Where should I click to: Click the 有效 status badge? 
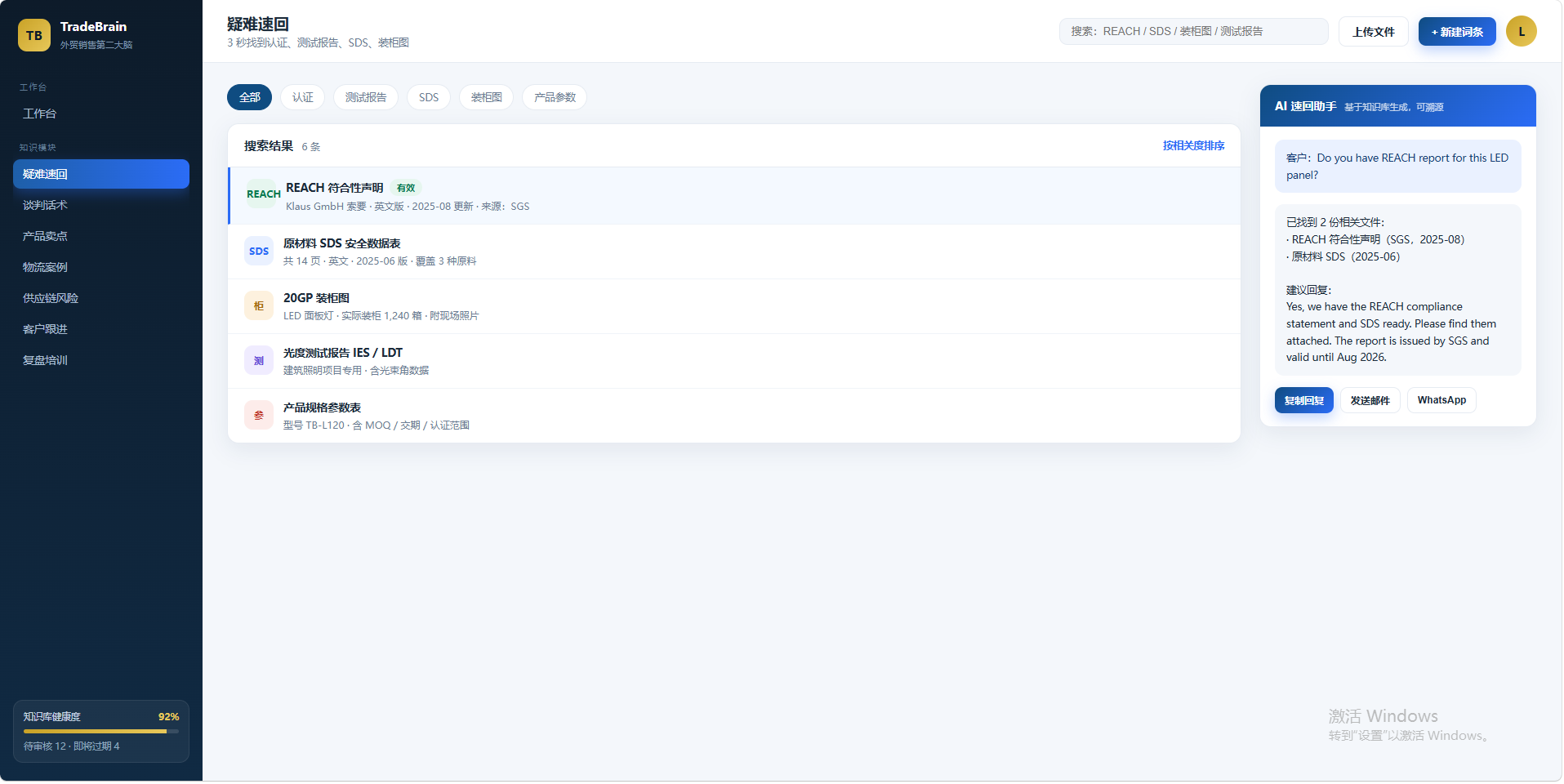pos(406,188)
